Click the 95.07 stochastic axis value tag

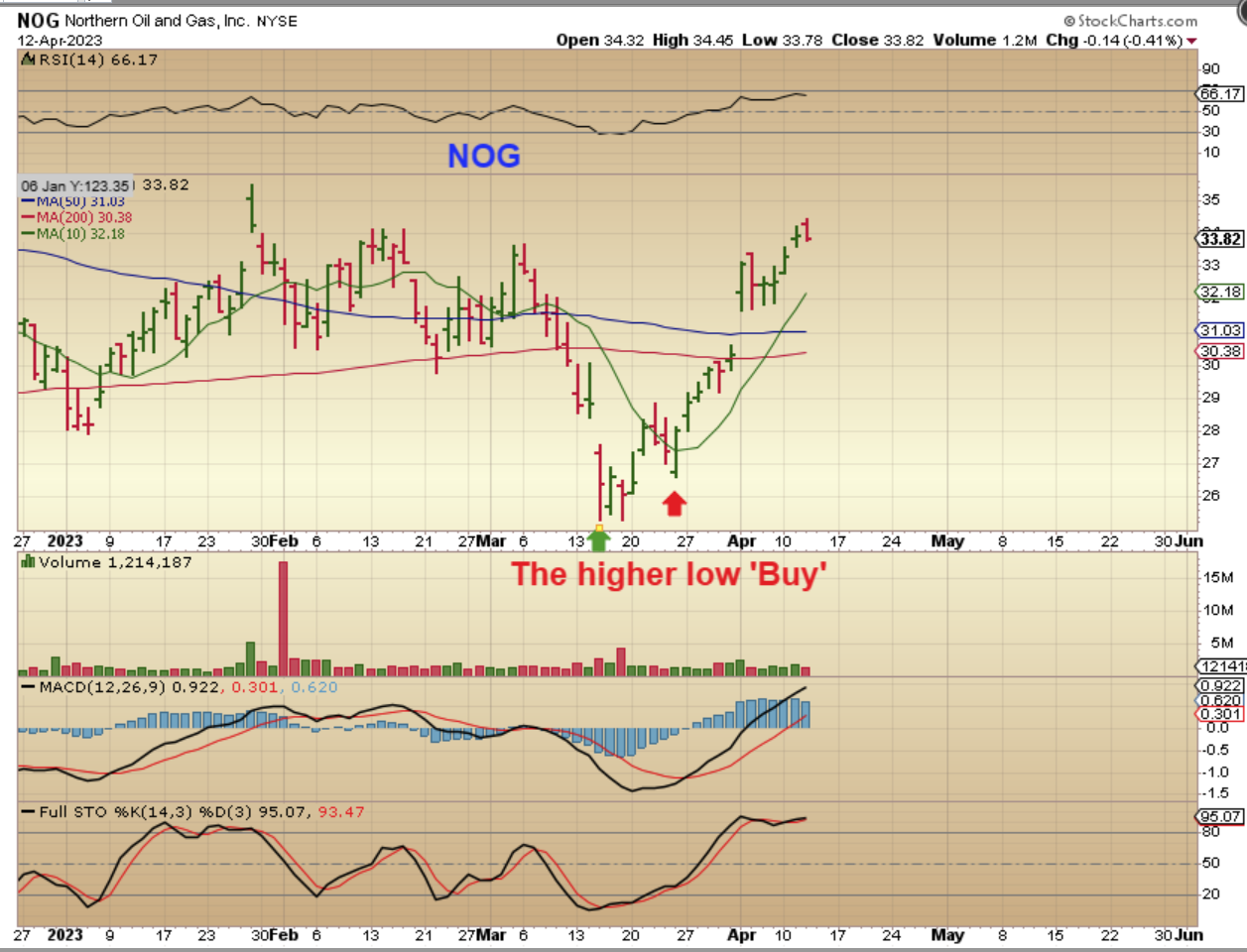click(x=1220, y=817)
